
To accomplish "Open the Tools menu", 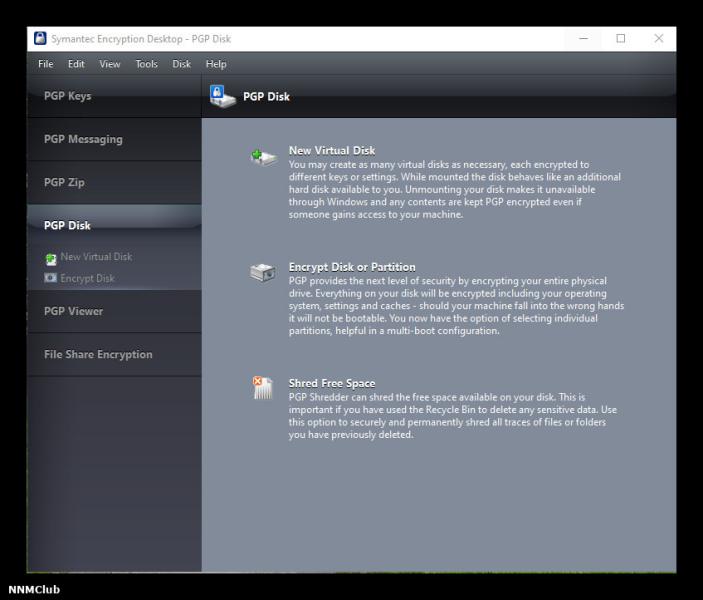I will tap(147, 64).
